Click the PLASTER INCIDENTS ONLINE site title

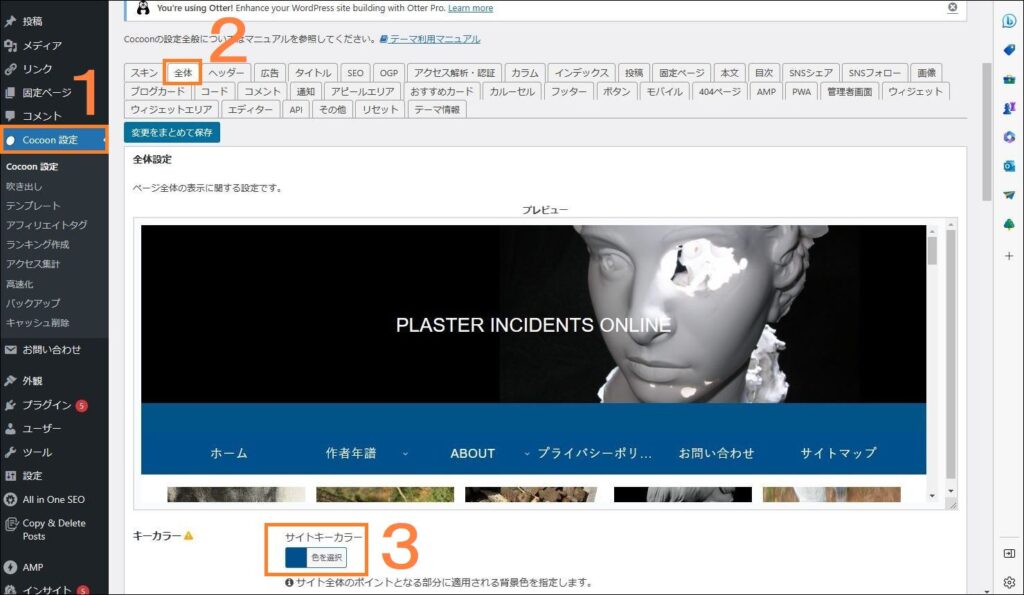[533, 325]
